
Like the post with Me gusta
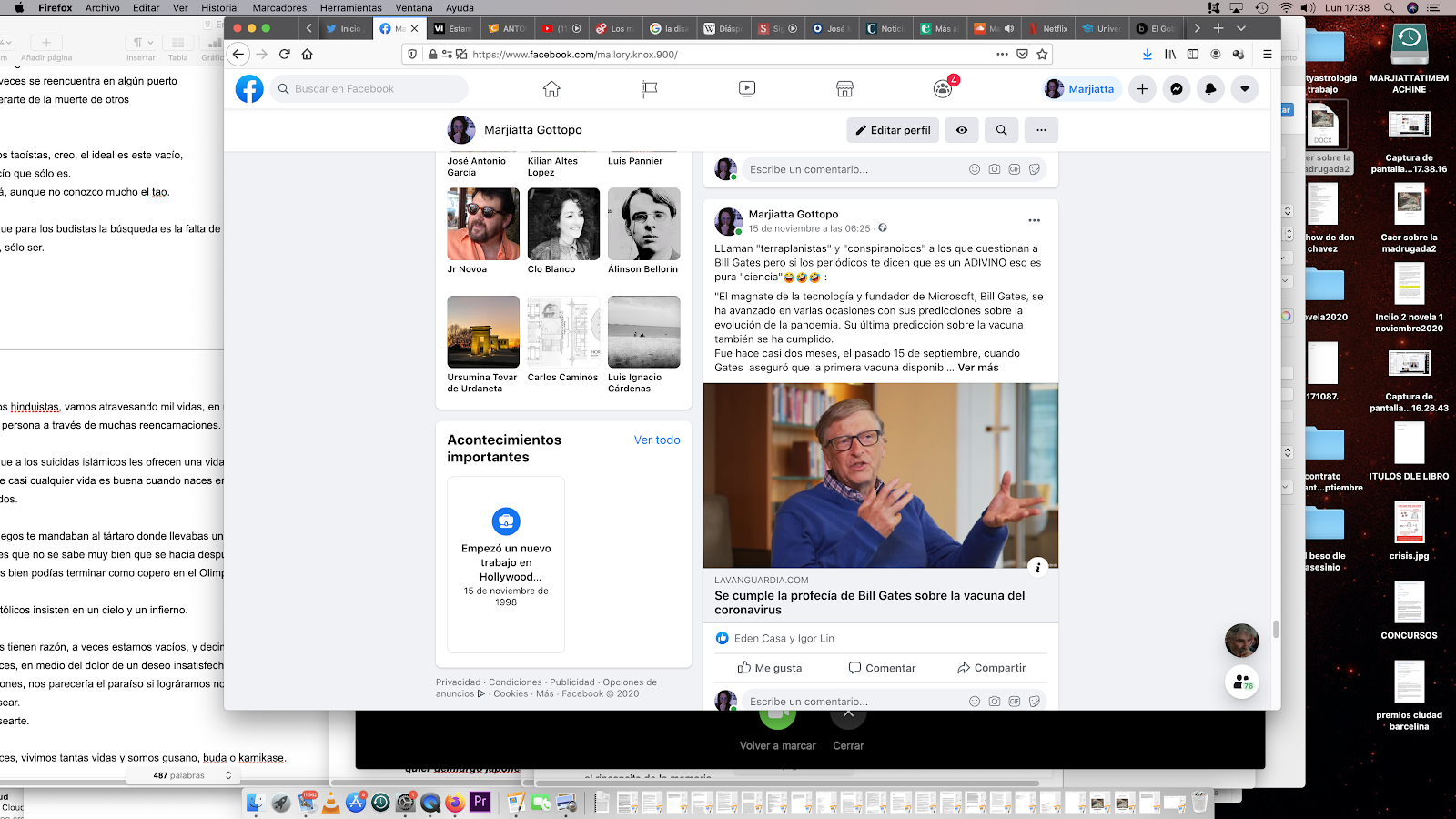(x=770, y=668)
